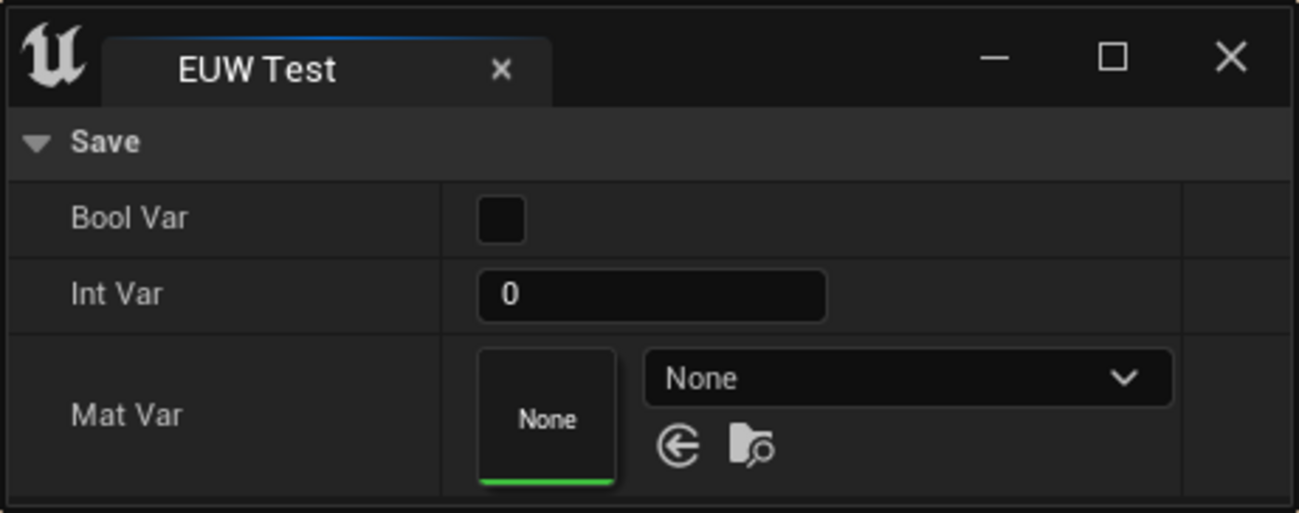Browse to Mat Var asset in Content Browser
This screenshot has width=1299, height=513.
[x=751, y=445]
